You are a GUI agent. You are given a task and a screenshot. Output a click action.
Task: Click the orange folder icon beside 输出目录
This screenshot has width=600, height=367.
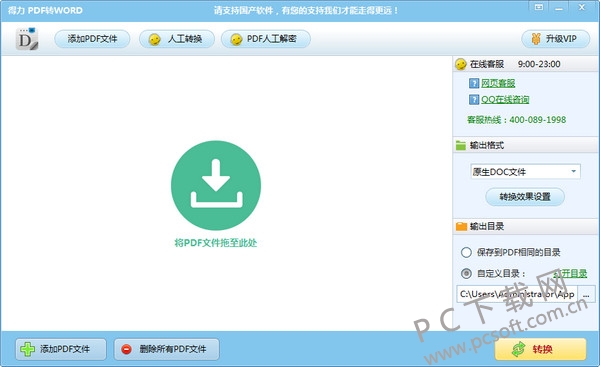coord(461,227)
